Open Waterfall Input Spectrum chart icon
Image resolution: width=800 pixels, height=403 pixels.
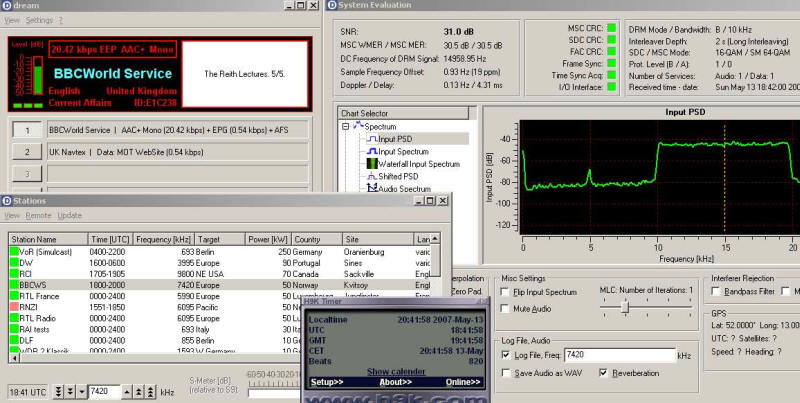(372, 164)
